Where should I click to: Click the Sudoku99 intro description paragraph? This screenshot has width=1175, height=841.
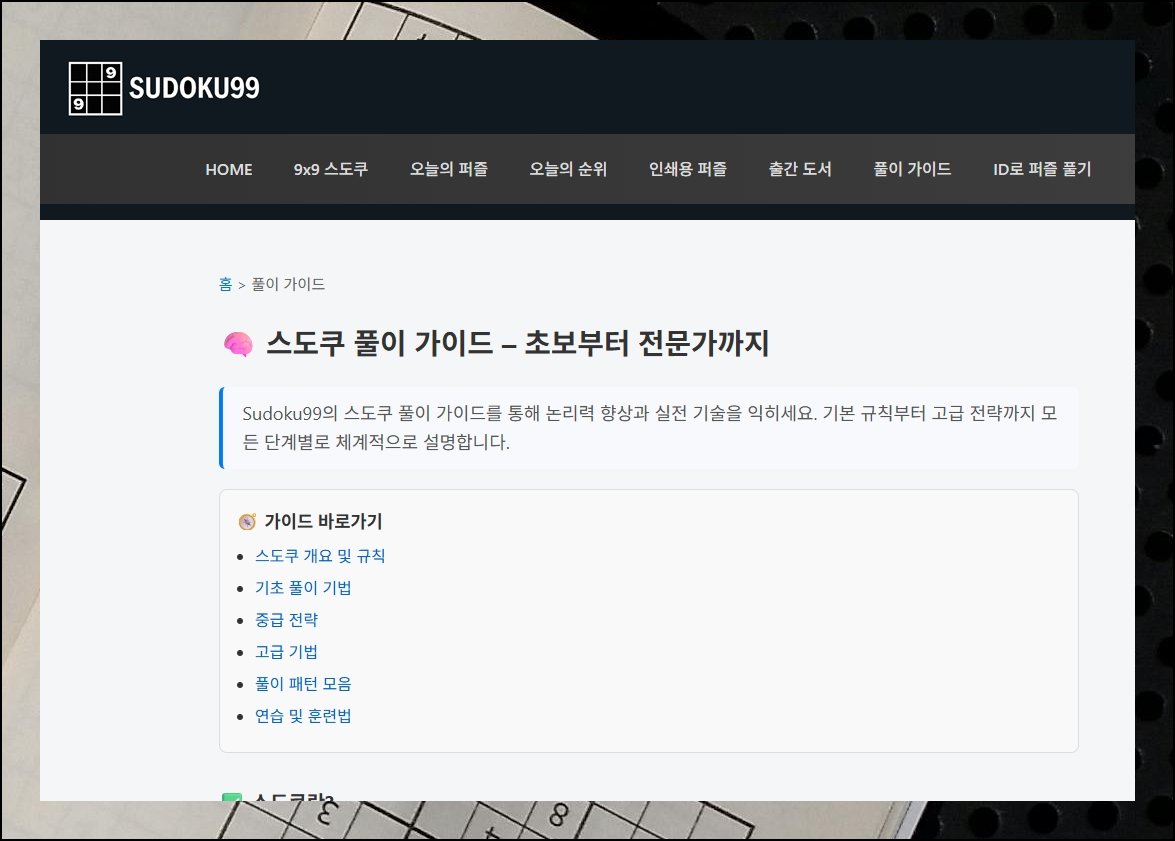coord(650,427)
